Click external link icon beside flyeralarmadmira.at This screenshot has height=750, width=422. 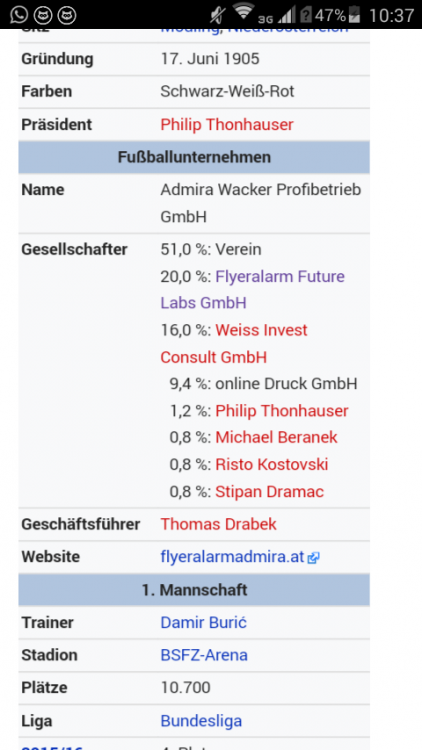click(313, 558)
